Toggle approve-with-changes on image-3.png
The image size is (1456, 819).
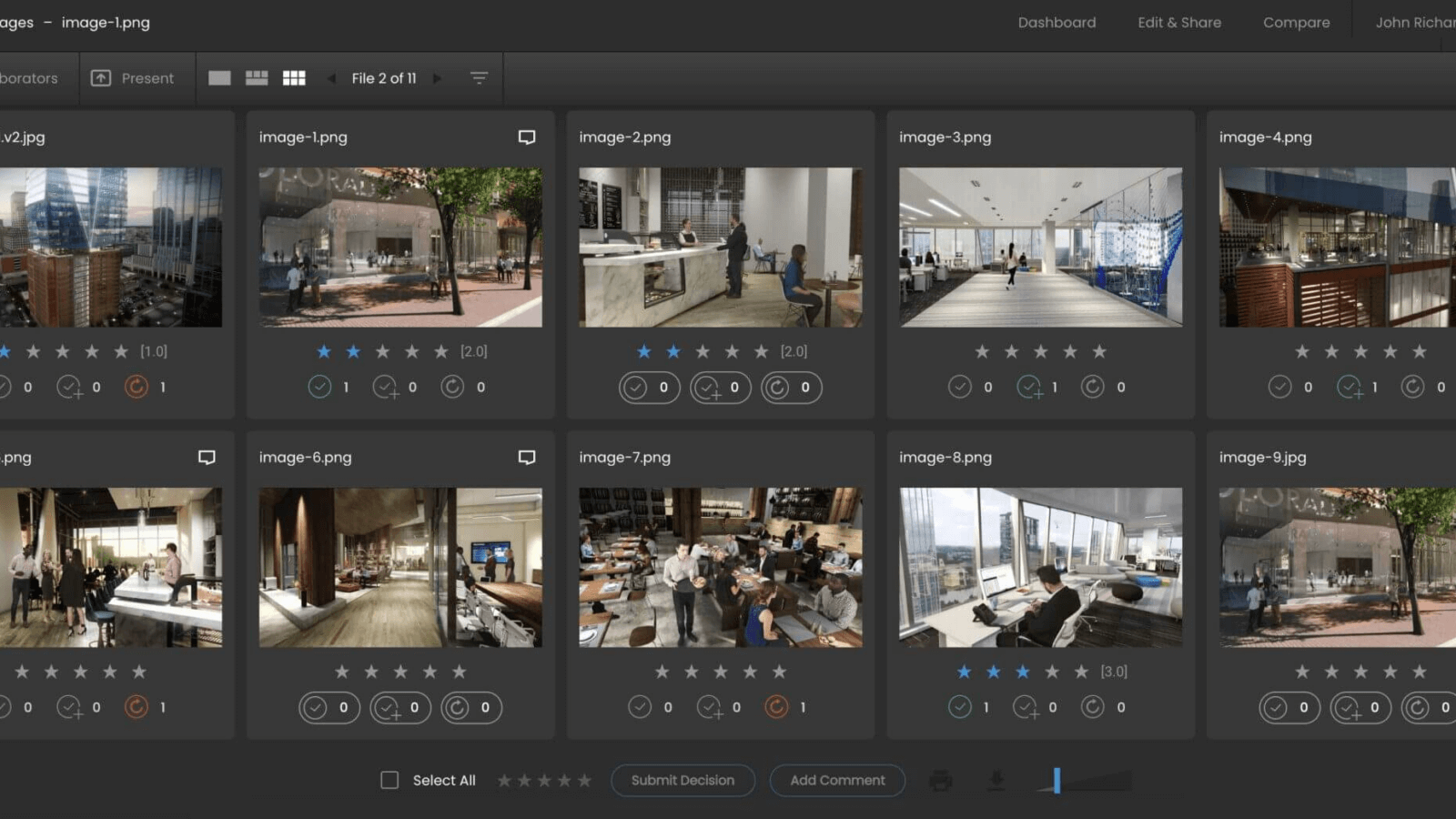(x=1028, y=388)
